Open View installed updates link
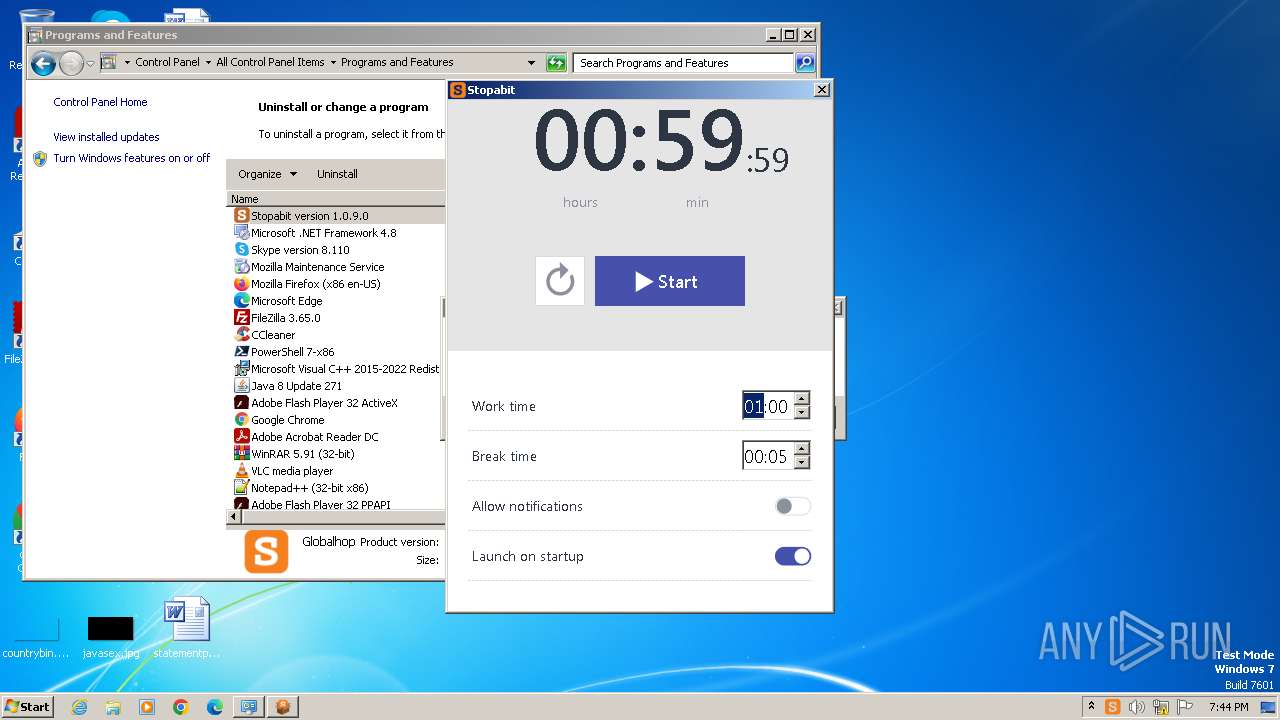The width and height of the screenshot is (1280, 720). click(x=106, y=137)
